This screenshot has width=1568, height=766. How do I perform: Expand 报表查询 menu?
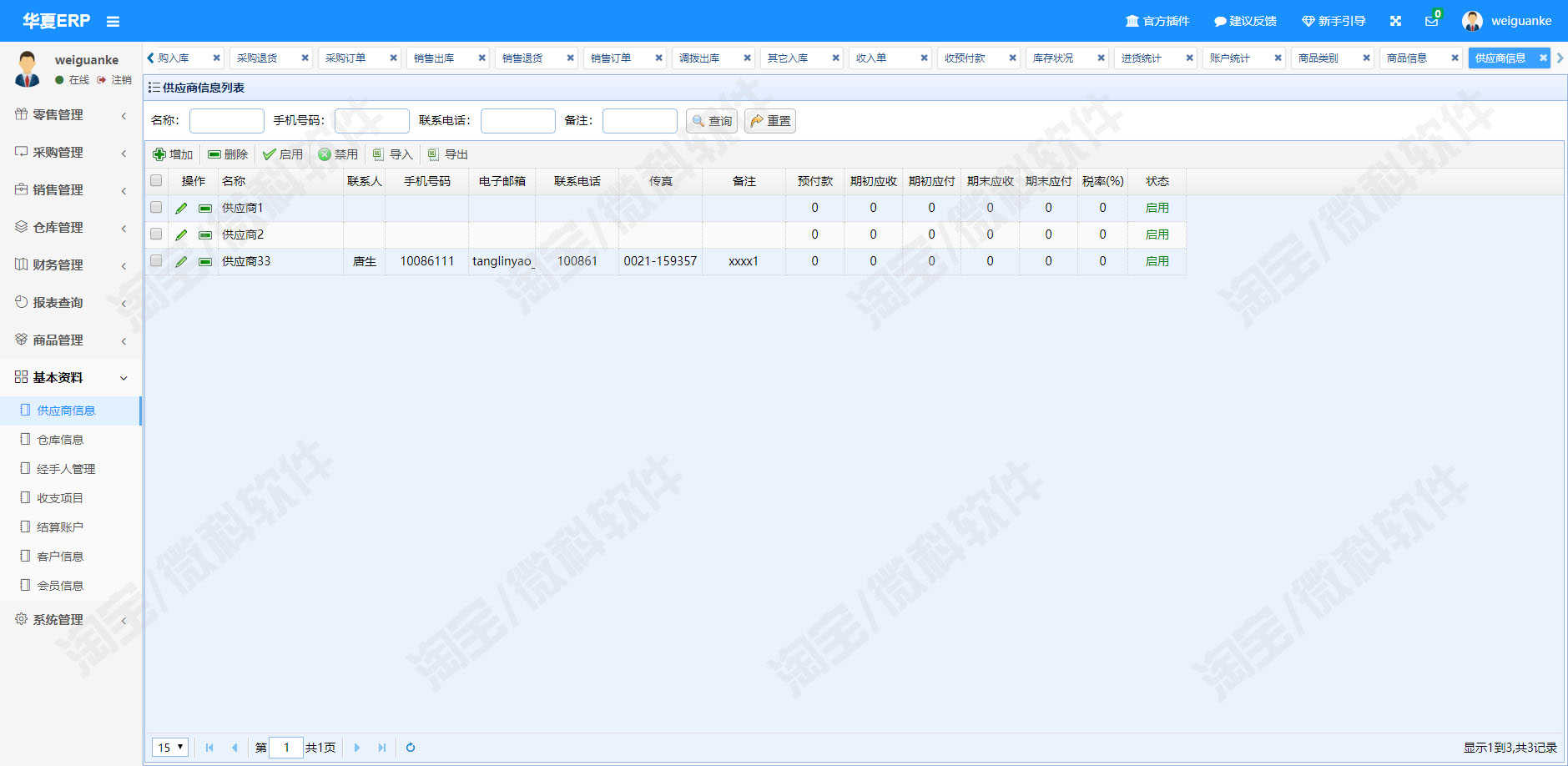click(x=71, y=302)
